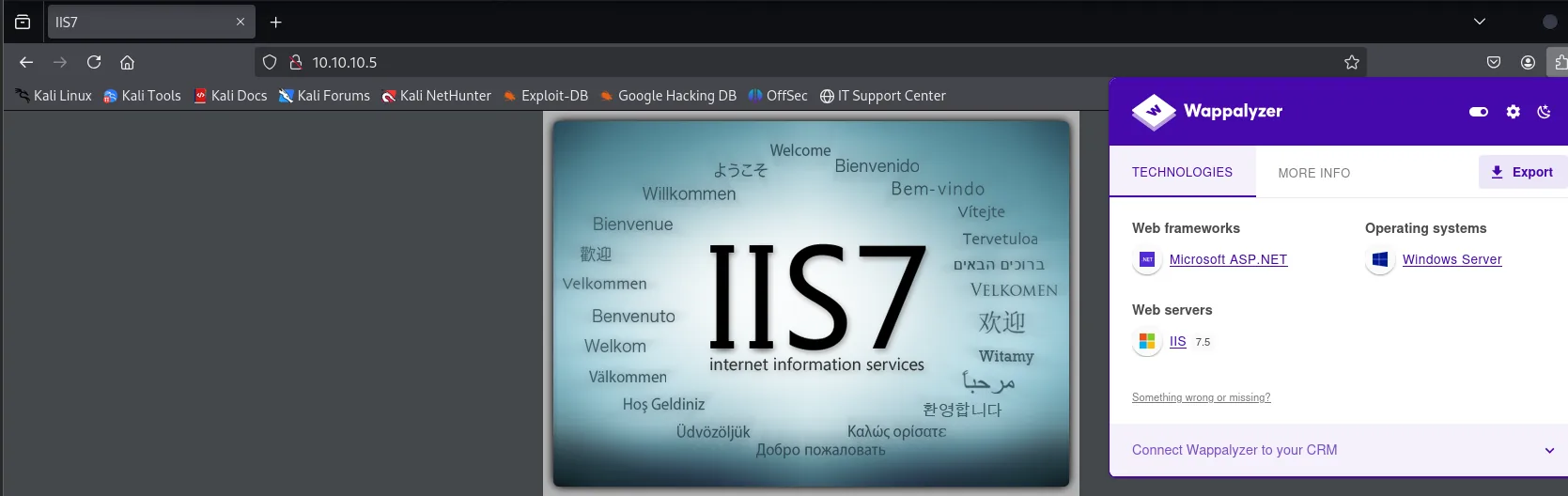Toggle Wappalyzer dark mode moon icon
The height and width of the screenshot is (496, 1568).
pos(1544,112)
